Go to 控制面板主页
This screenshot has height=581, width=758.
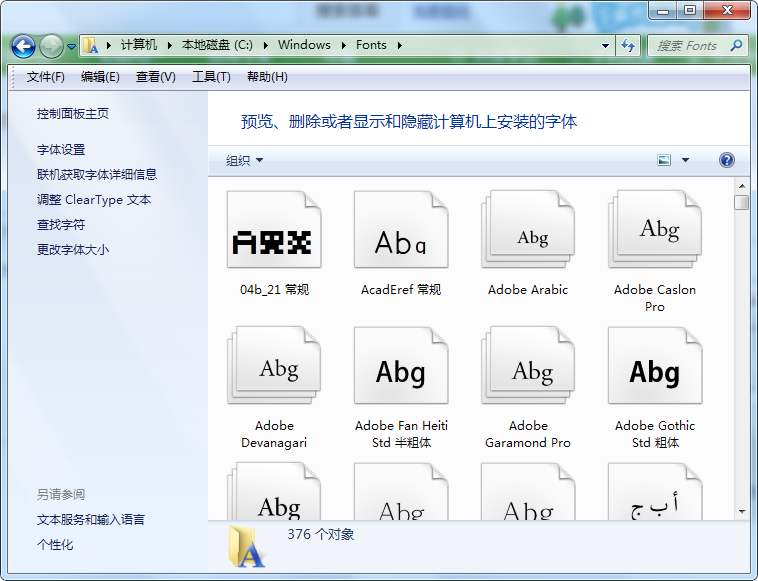(73, 114)
